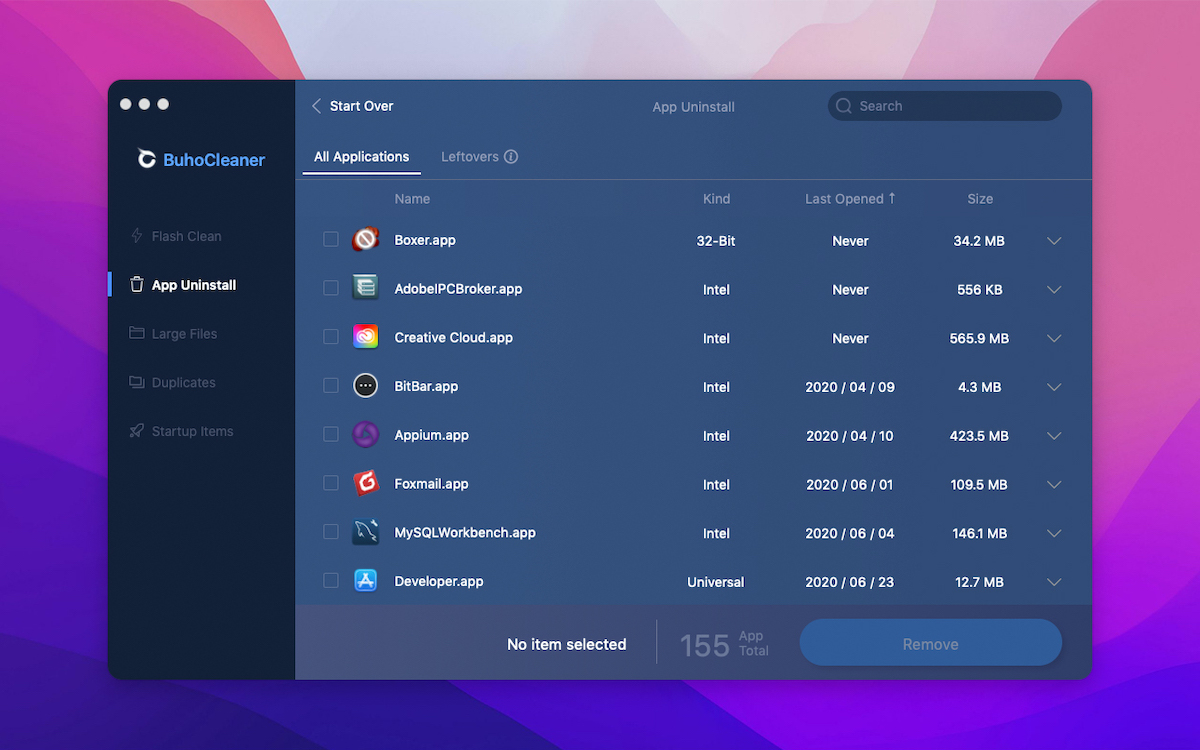Tick the BitBar.app checkbox

pos(331,386)
